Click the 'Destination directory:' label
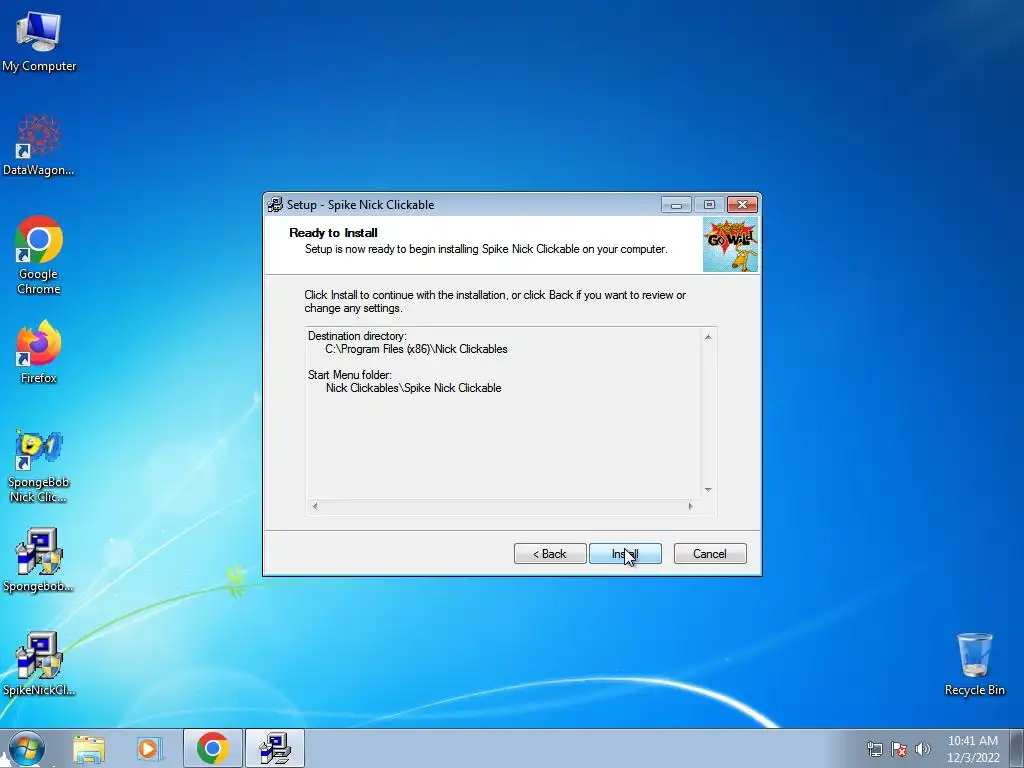 357,336
